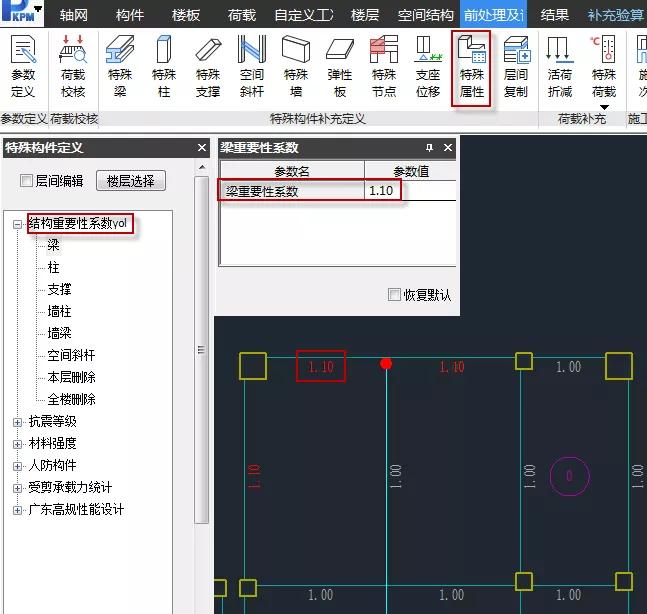Click the red node on top beam
The image size is (647, 614).
point(386,364)
